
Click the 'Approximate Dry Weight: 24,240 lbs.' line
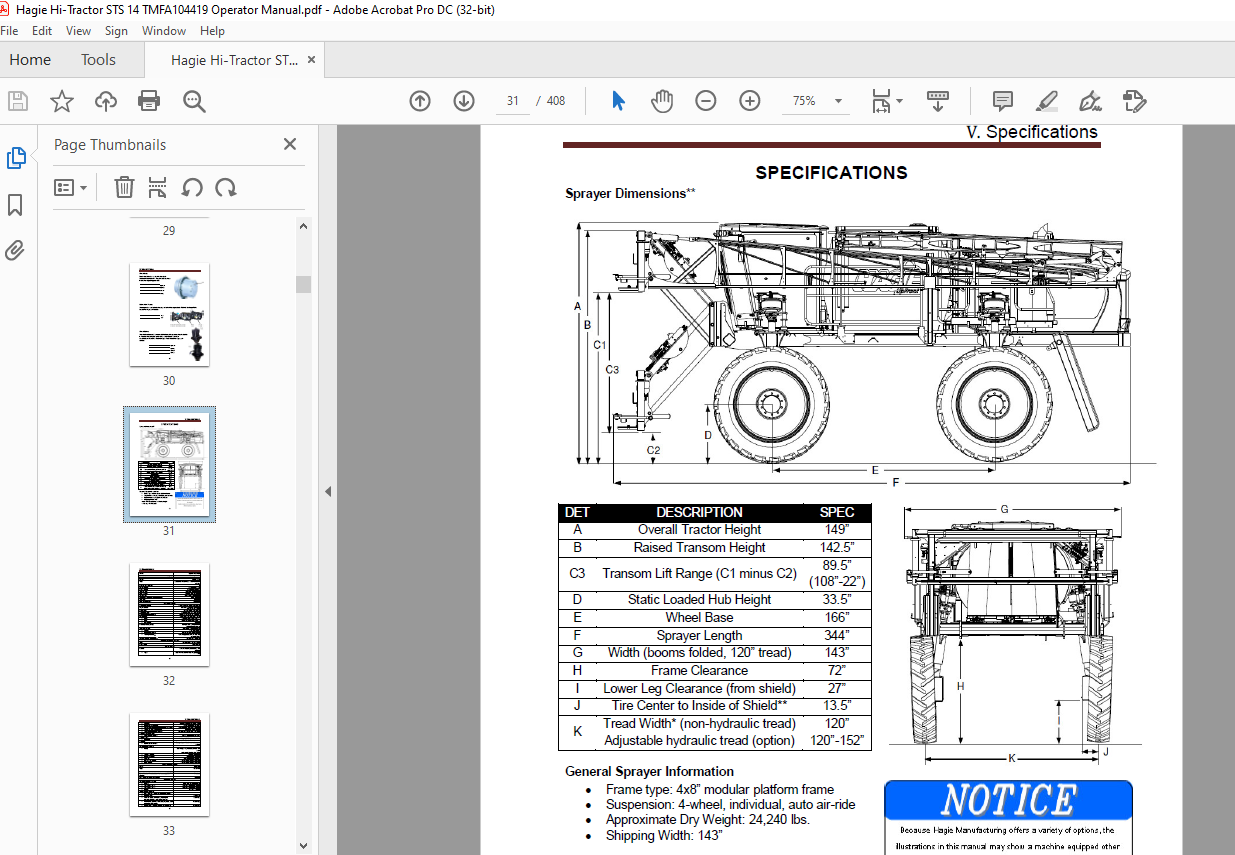coord(708,820)
